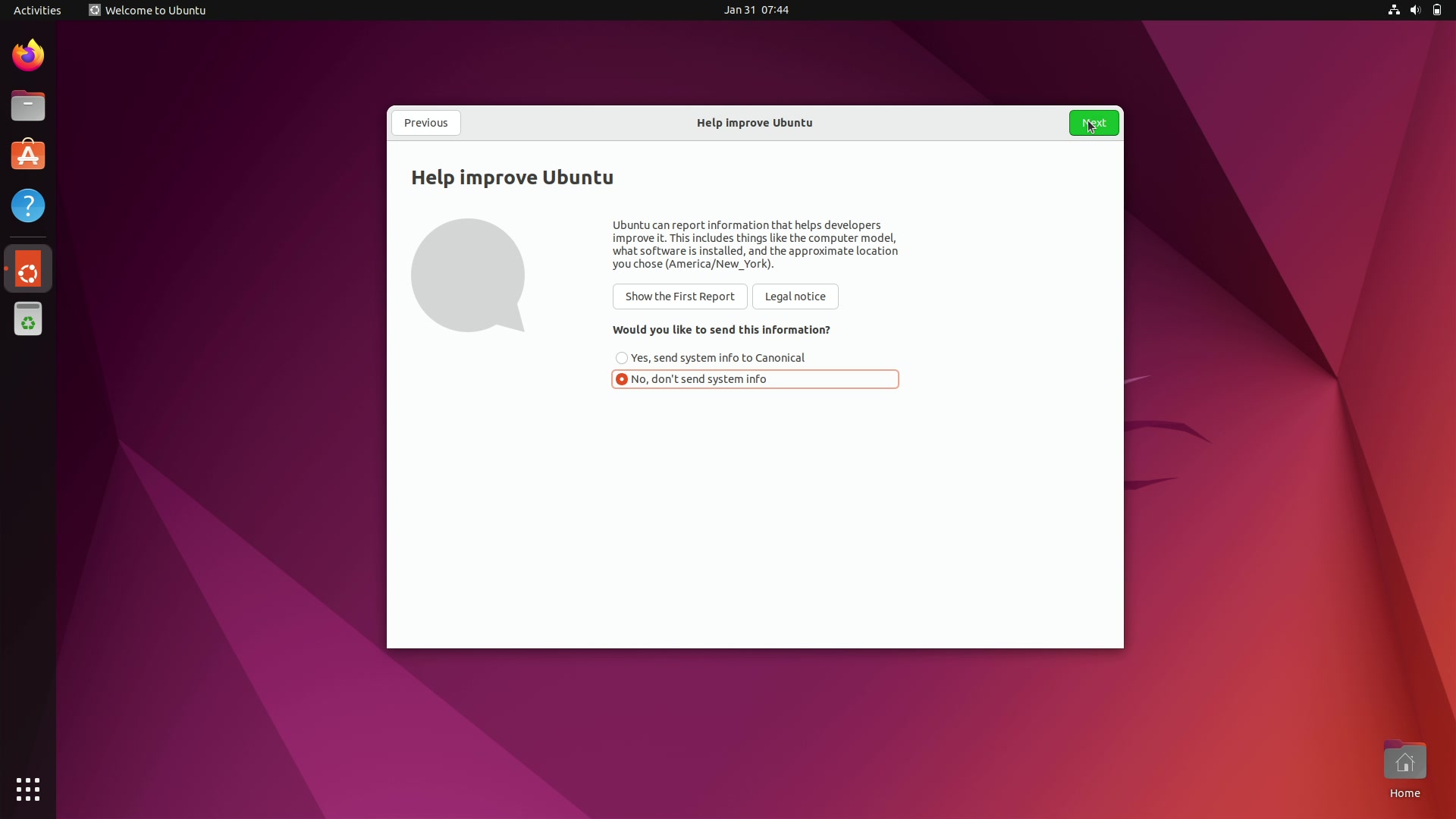Open the Help icon in dock
Screen dimensions: 1456x819
point(28,206)
